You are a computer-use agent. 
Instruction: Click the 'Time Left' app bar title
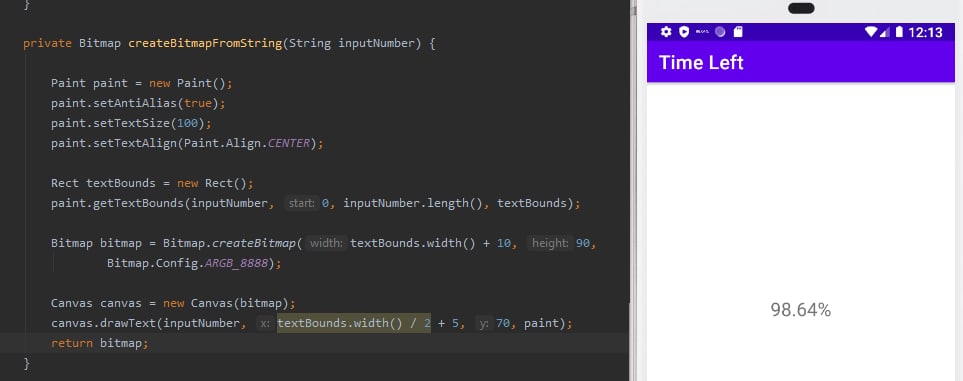(x=701, y=63)
